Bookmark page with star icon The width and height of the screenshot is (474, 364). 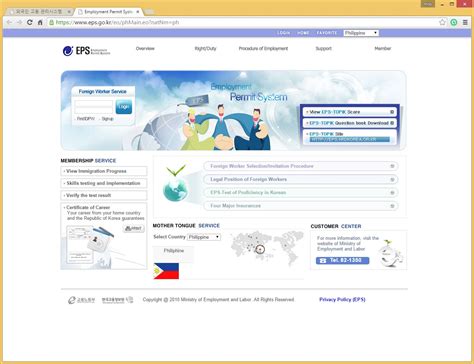(442, 22)
